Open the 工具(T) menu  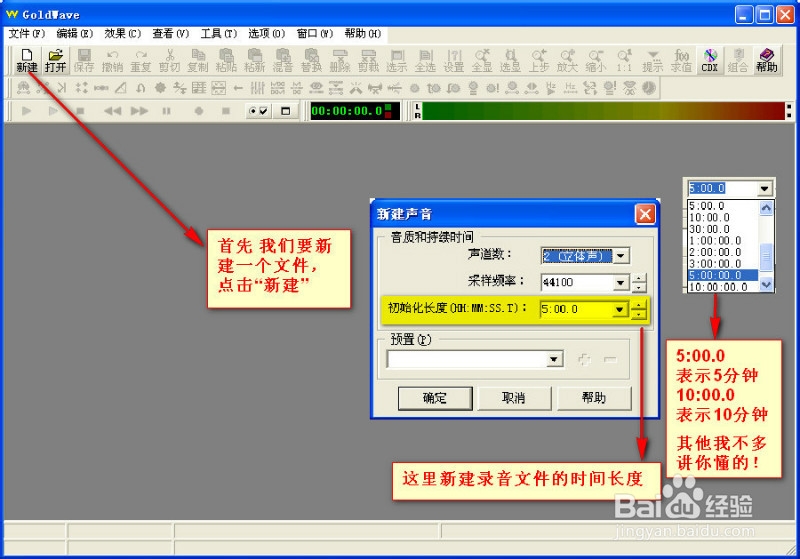[x=218, y=34]
